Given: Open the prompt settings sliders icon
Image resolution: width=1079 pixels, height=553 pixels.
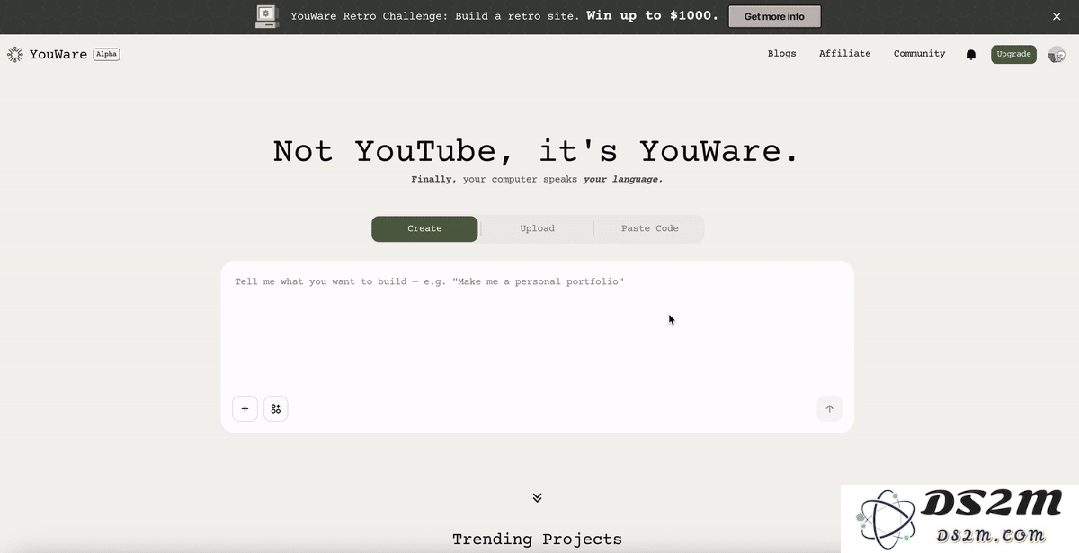Looking at the screenshot, I should [276, 409].
